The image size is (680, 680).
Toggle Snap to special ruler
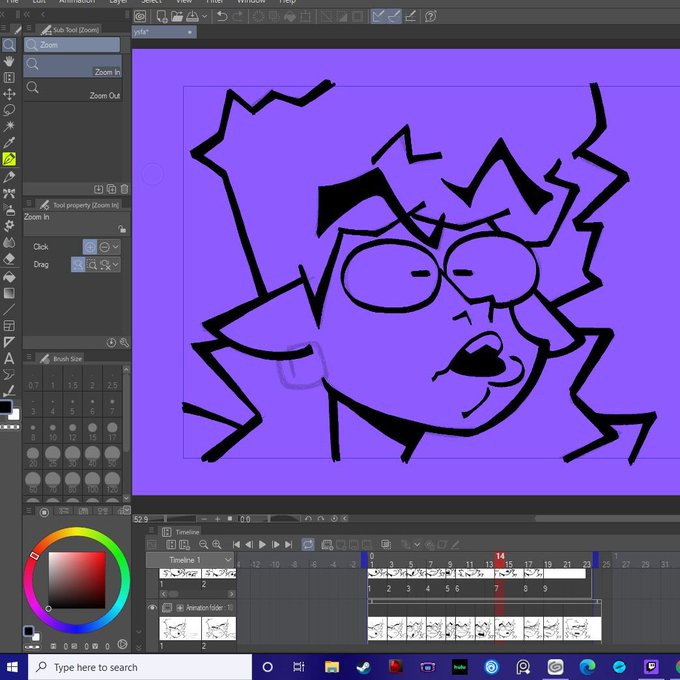394,16
